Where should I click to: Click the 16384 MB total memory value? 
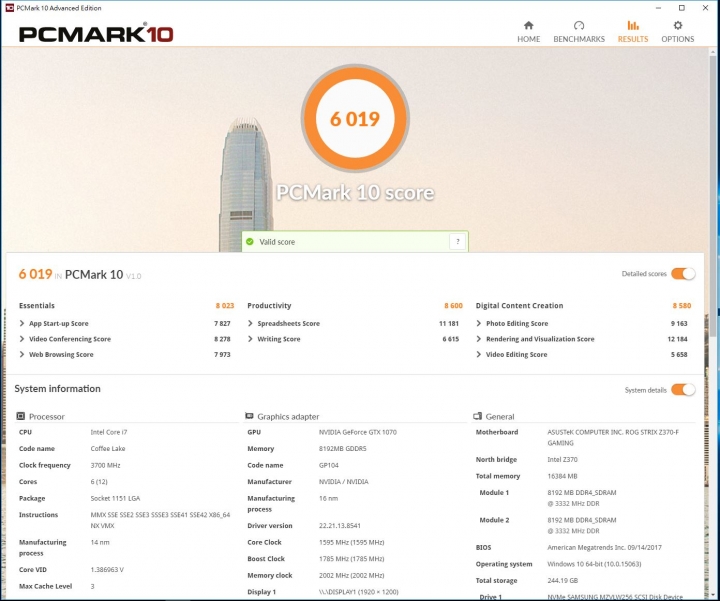[x=562, y=476]
